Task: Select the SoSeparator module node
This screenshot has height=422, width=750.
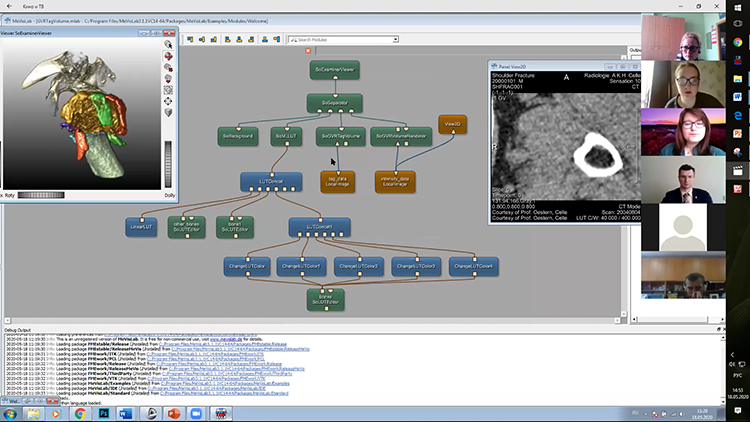Action: pyautogui.click(x=335, y=103)
